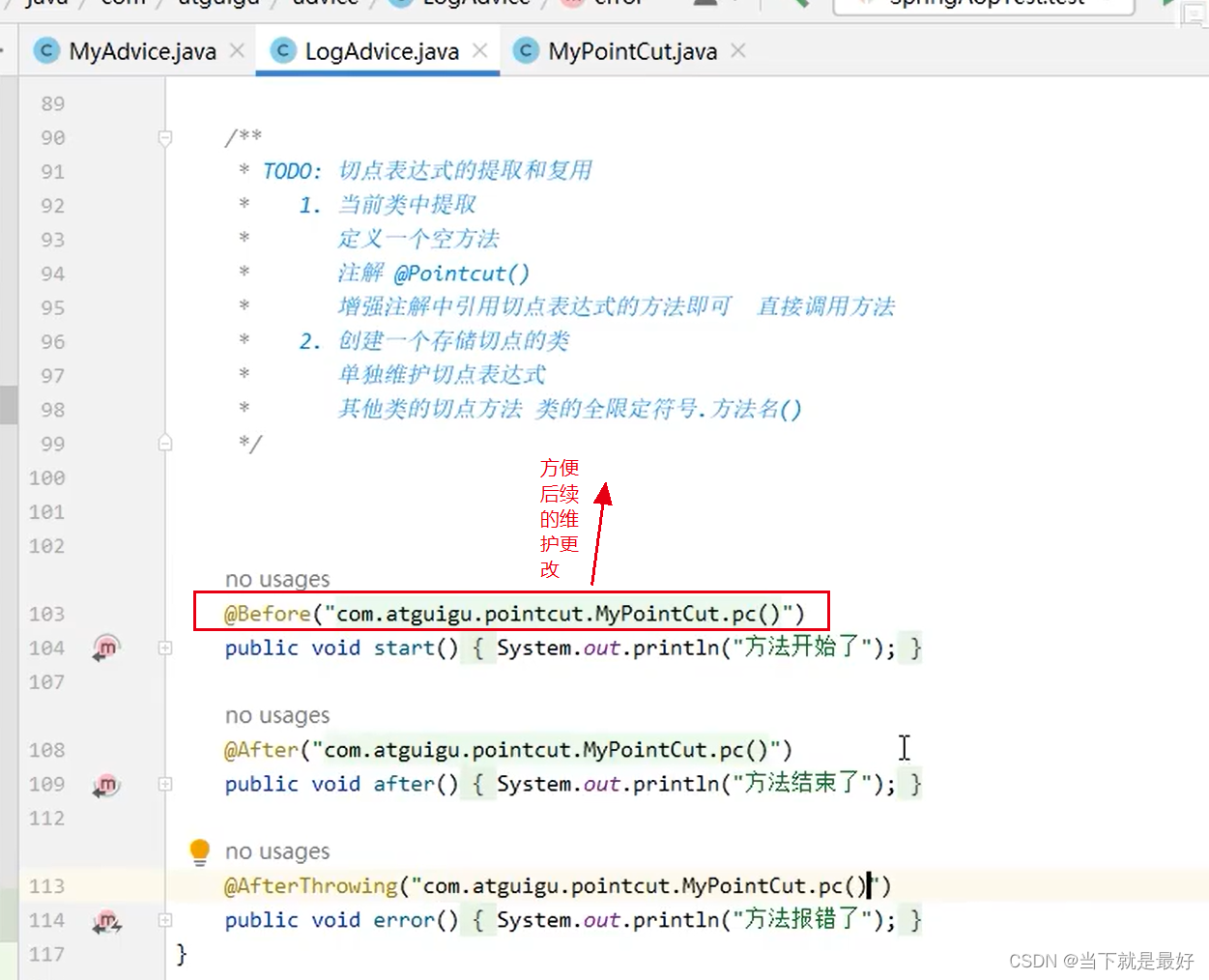Click the no usages hint above error() method
This screenshot has height=980, width=1209.
(277, 851)
